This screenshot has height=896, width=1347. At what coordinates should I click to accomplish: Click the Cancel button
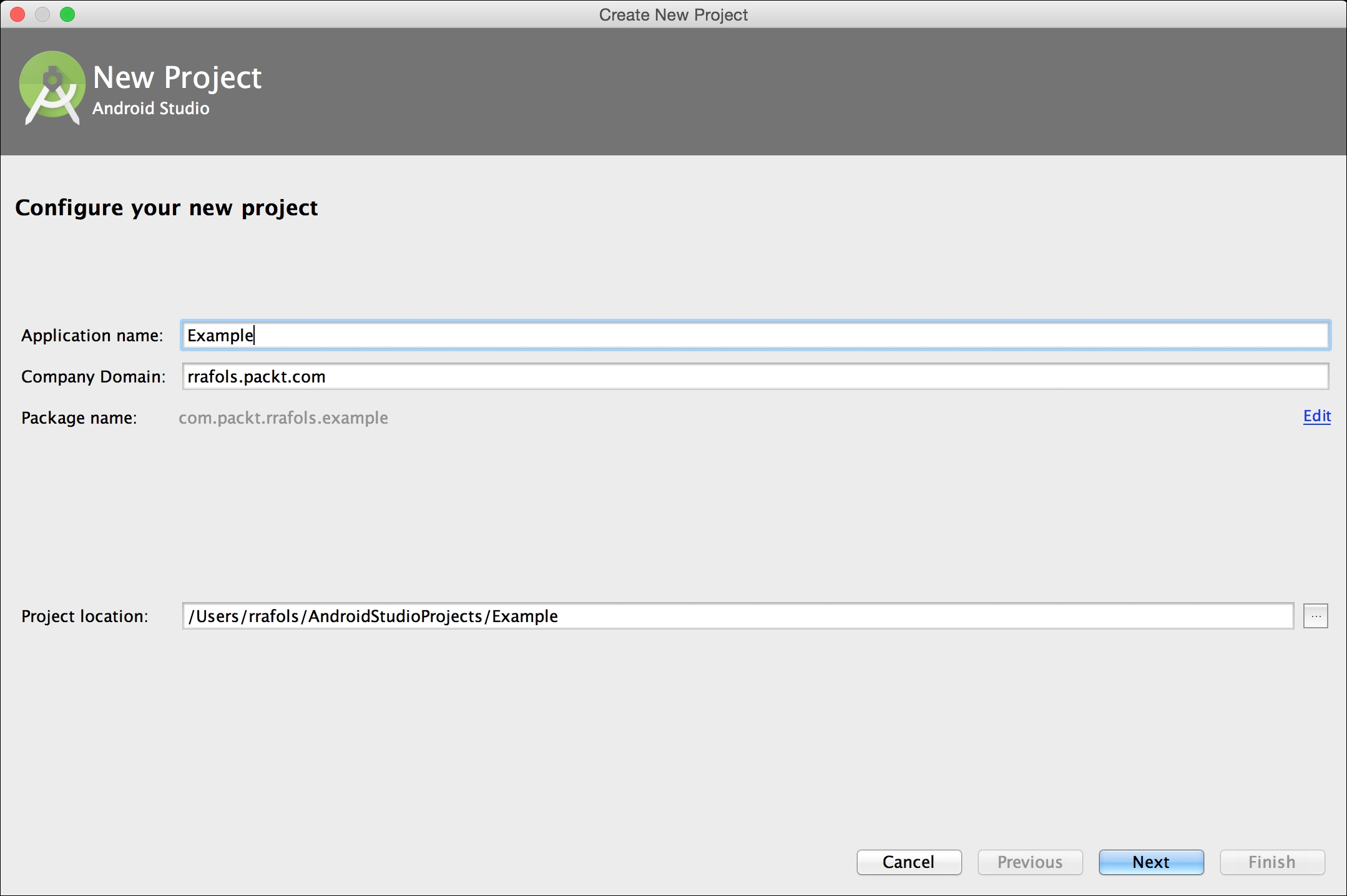tap(908, 862)
